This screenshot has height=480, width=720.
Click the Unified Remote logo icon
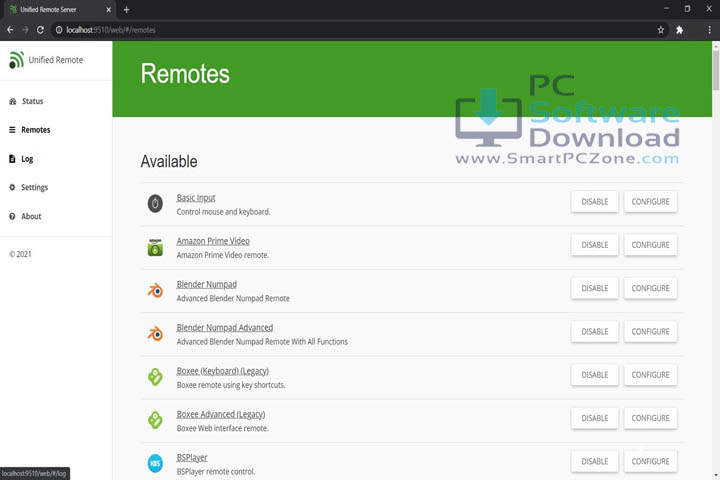point(17,60)
